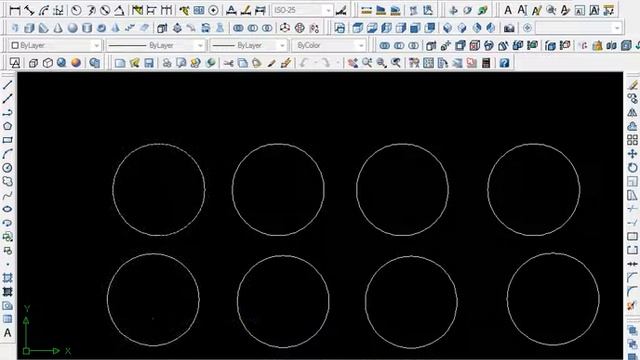Select the Ellipse tool
Screen dimensions: 640x360
(7, 209)
